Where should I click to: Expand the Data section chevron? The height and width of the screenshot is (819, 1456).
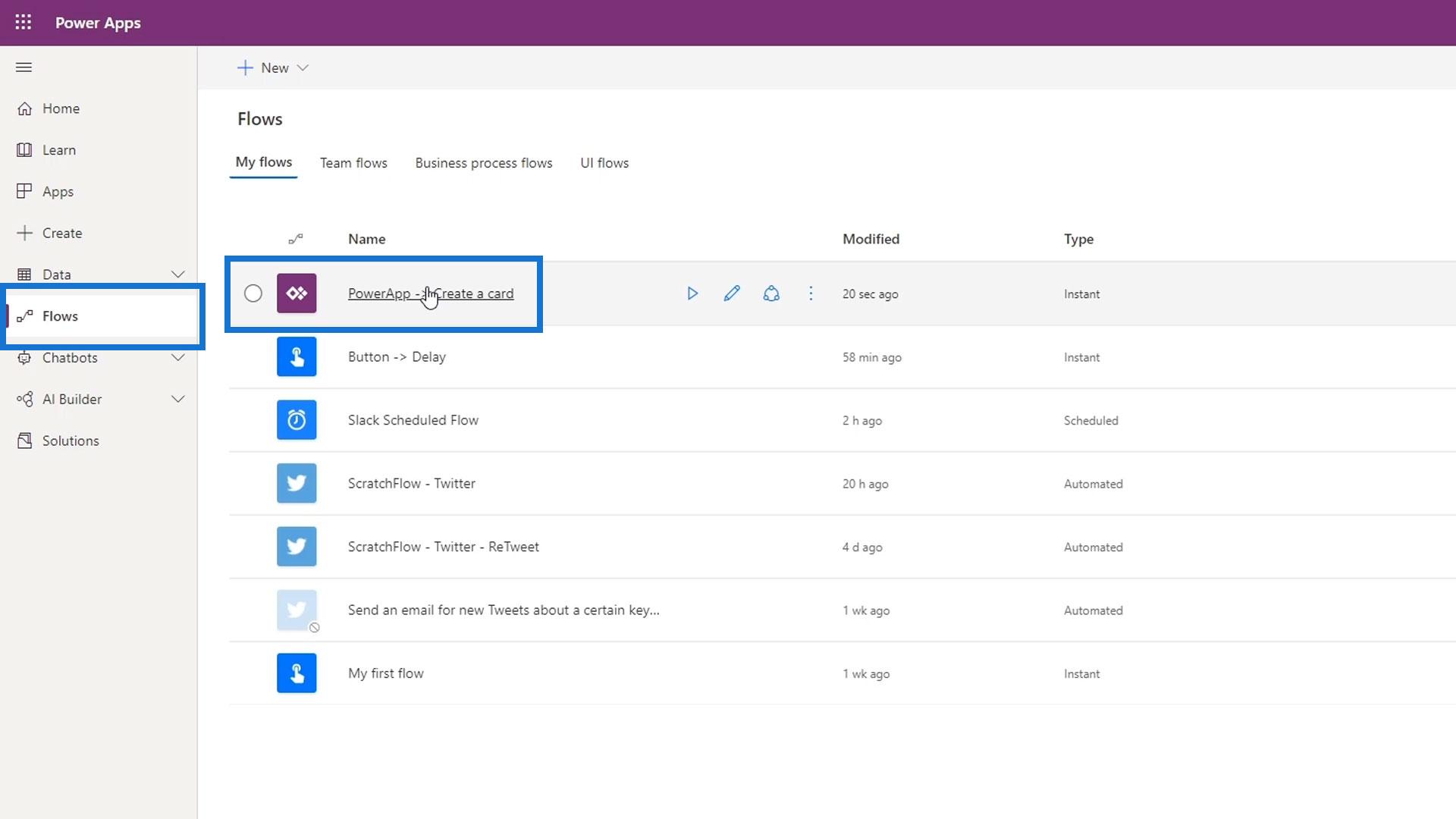[177, 275]
